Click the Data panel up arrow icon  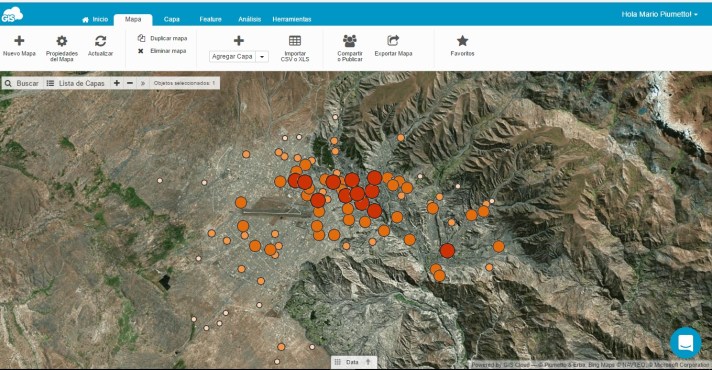(x=368, y=362)
